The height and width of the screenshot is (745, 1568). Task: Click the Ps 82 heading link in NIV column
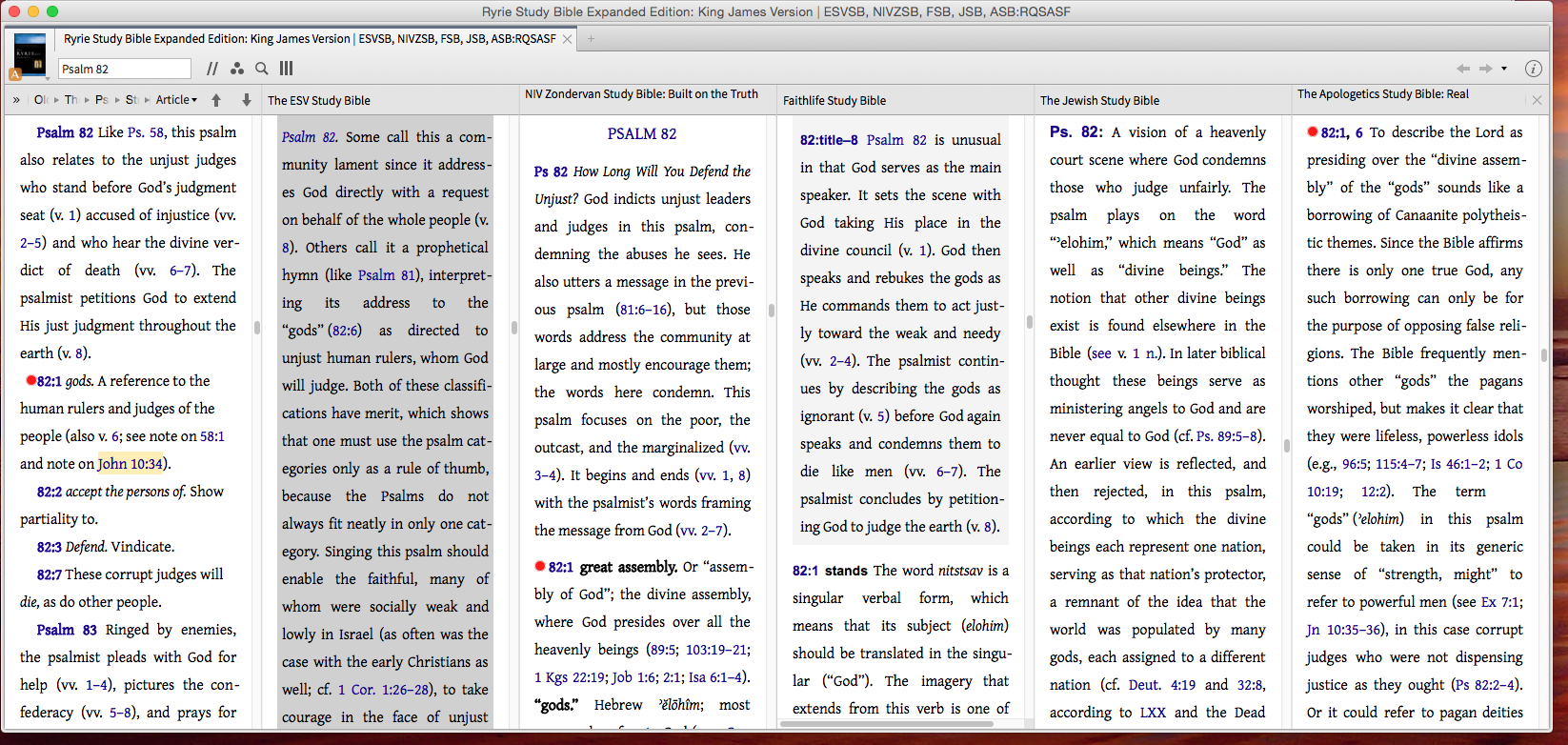click(551, 171)
